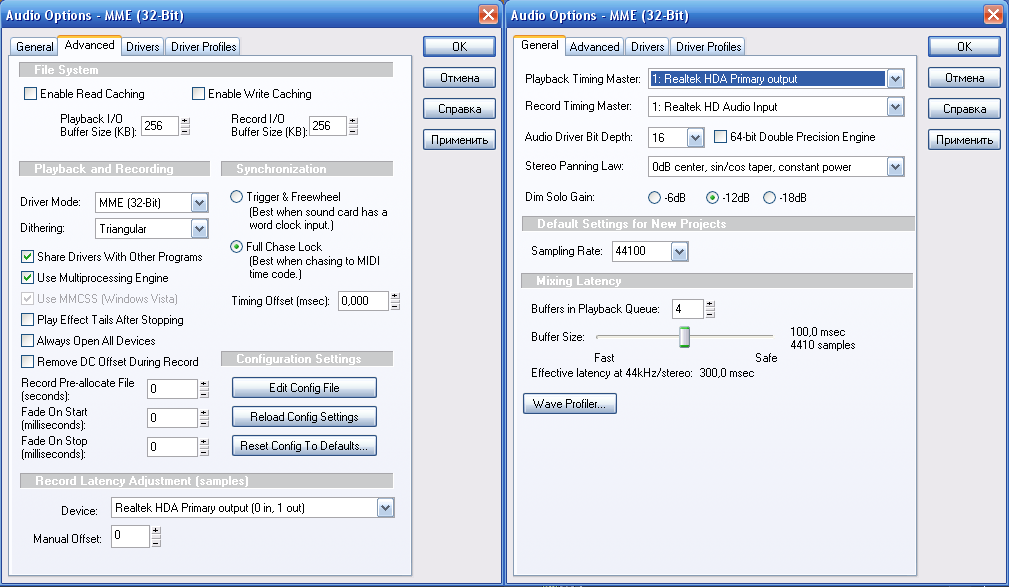Screen dimensions: 1009x587
Task: Select Advanced tab in left window
Action: [x=89, y=45]
